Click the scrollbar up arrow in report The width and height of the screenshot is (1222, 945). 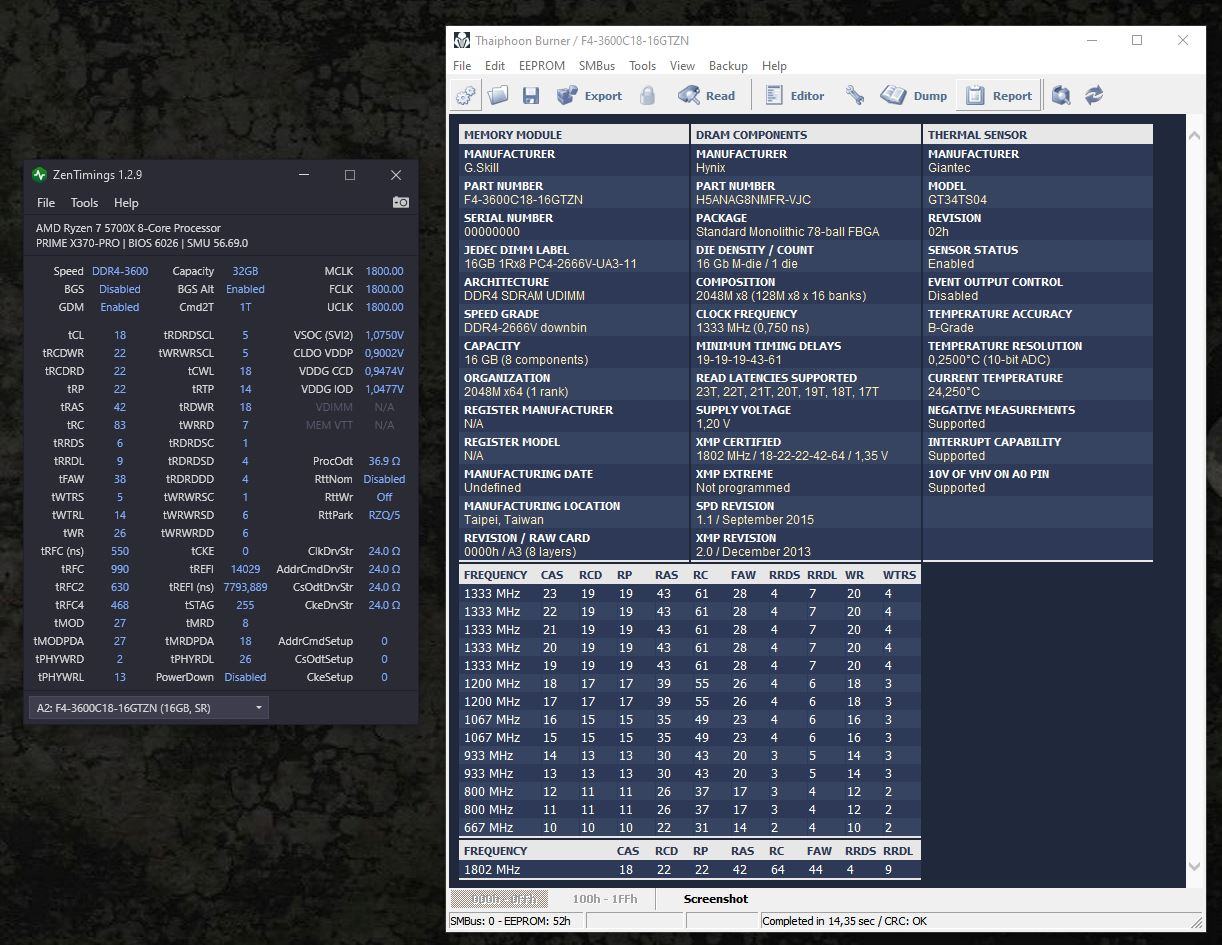click(x=1194, y=136)
